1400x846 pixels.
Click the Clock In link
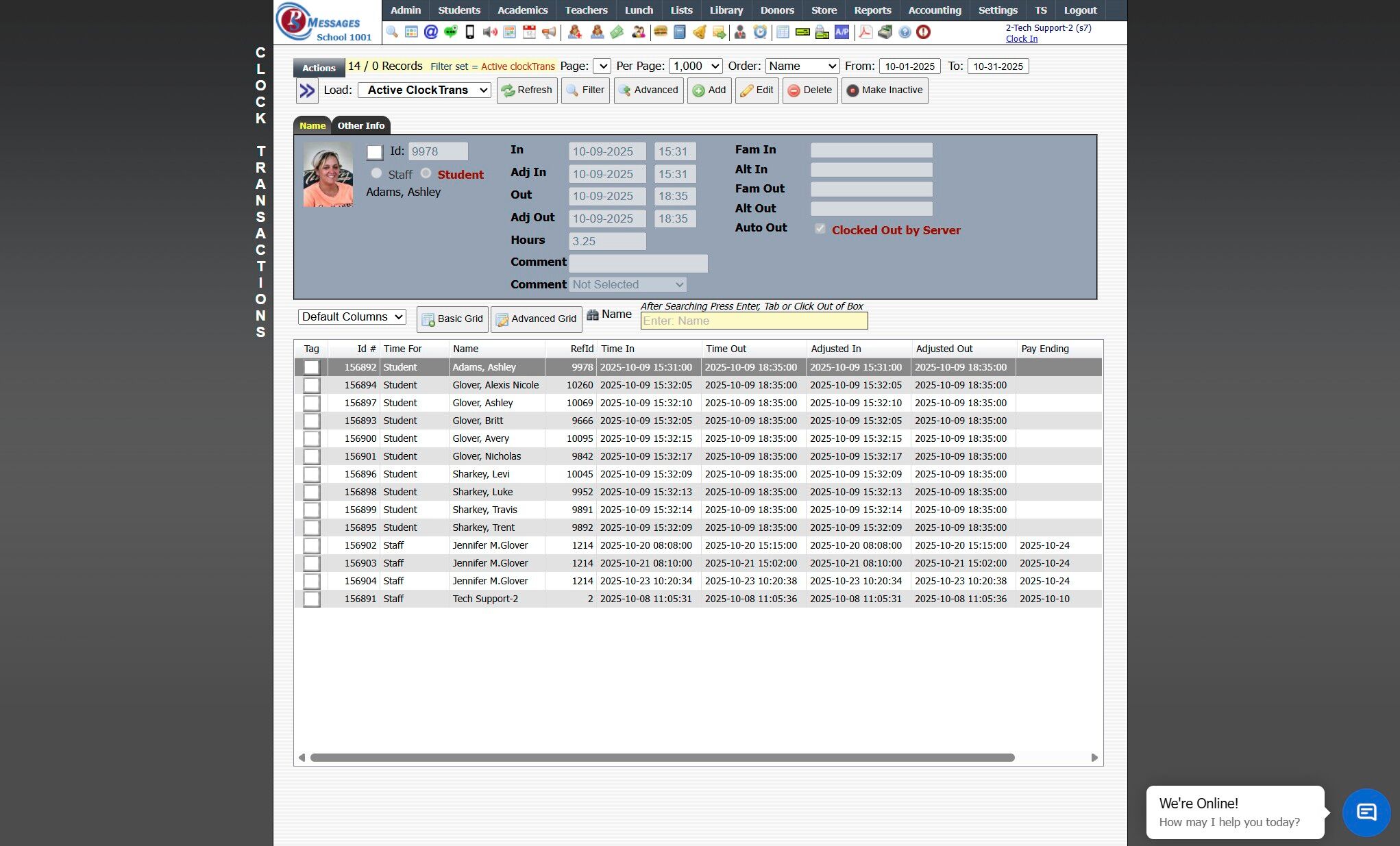click(1021, 39)
